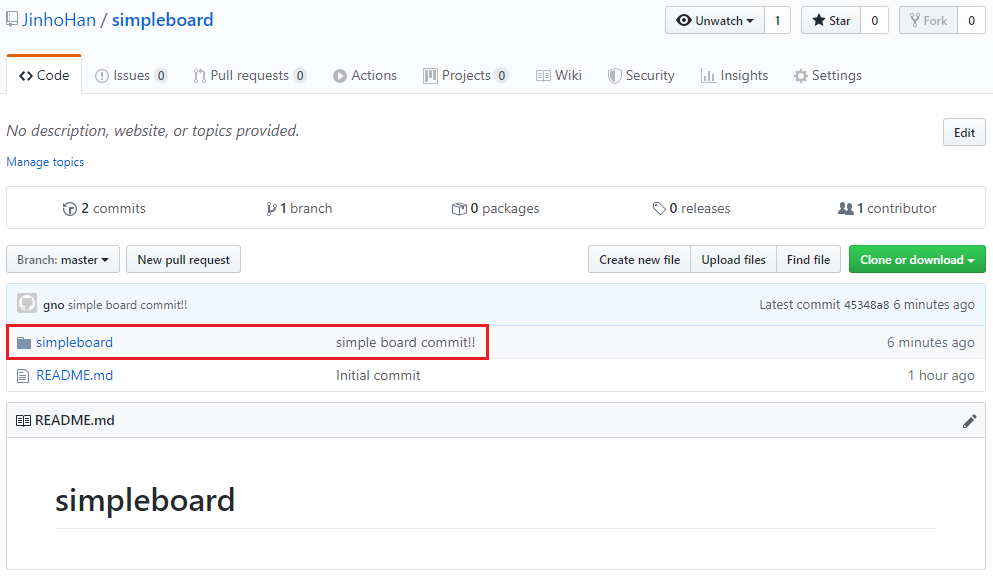
Task: Click the README book icon in header
Action: pyautogui.click(x=23, y=421)
